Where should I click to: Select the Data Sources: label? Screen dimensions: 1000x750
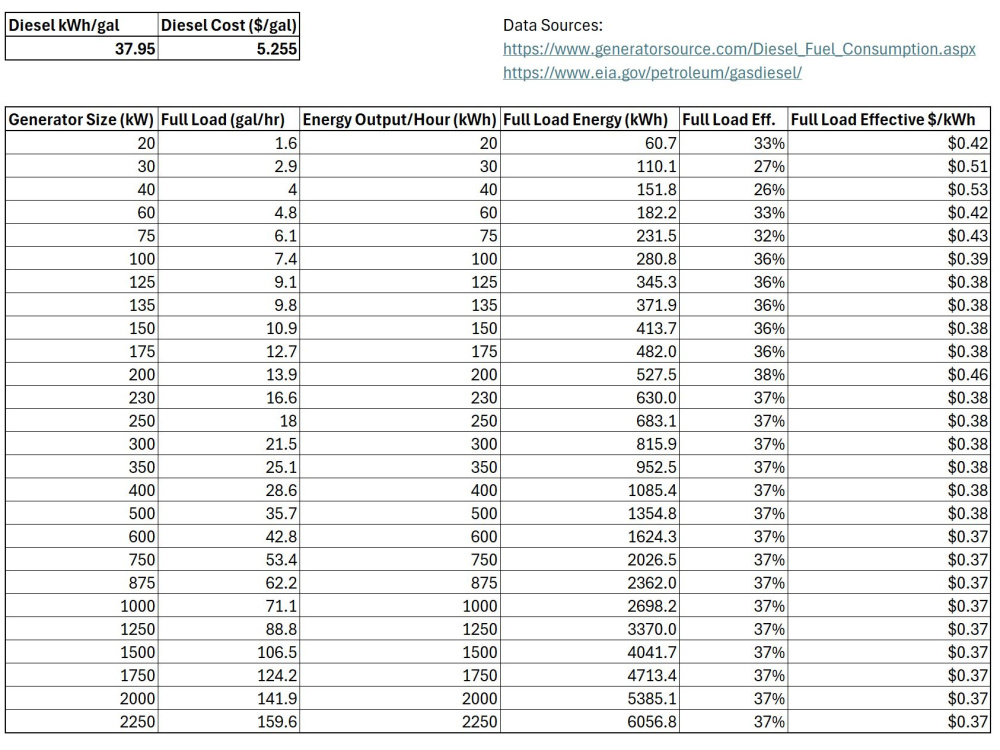pyautogui.click(x=552, y=26)
